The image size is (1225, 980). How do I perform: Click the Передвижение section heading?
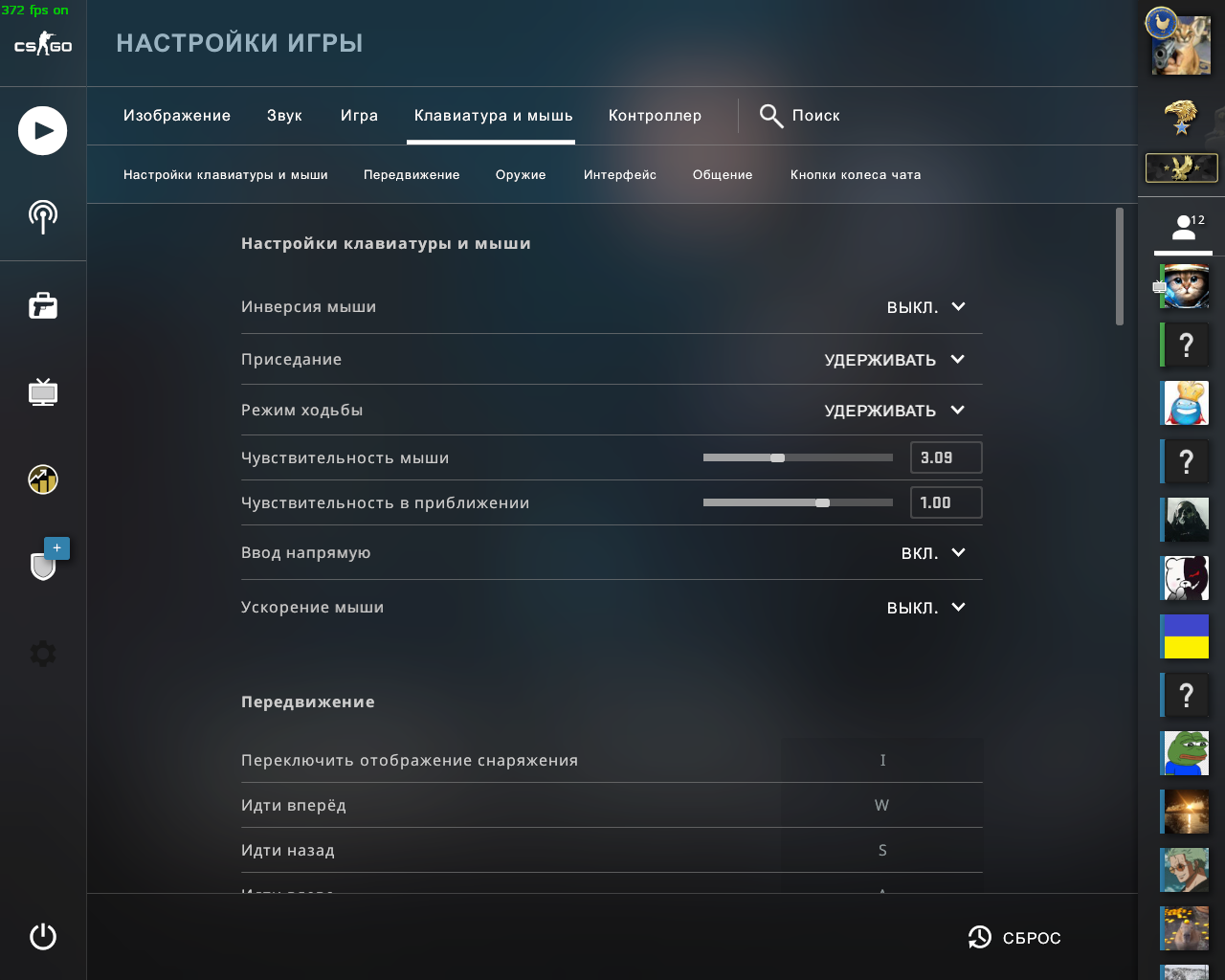308,702
